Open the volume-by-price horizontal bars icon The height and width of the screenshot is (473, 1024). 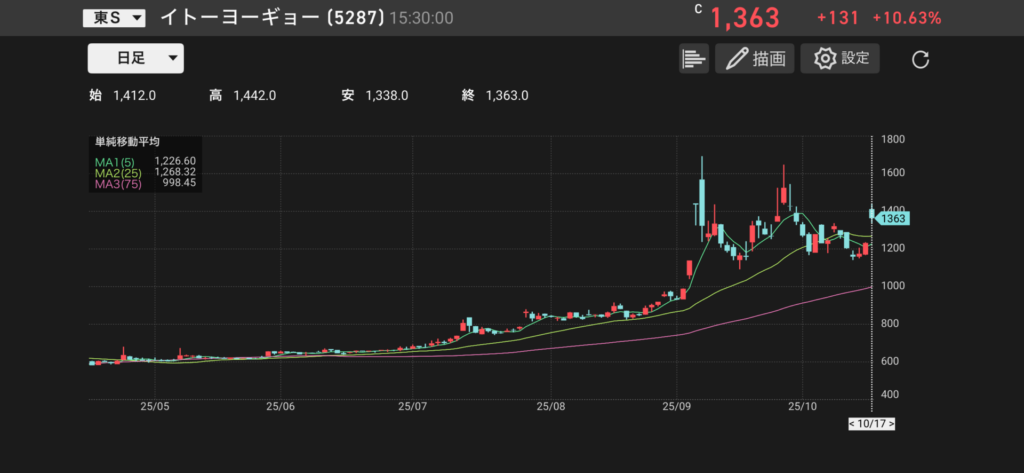point(693,59)
